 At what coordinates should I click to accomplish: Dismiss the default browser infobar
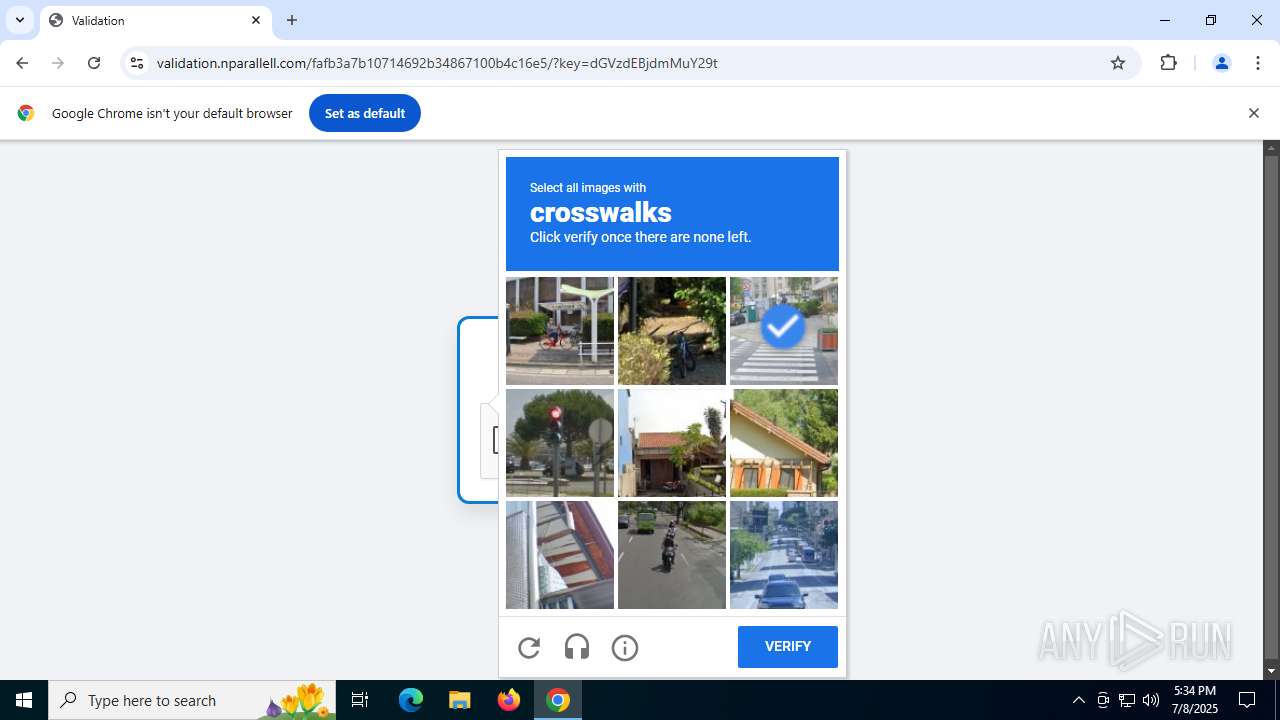[x=1253, y=113]
